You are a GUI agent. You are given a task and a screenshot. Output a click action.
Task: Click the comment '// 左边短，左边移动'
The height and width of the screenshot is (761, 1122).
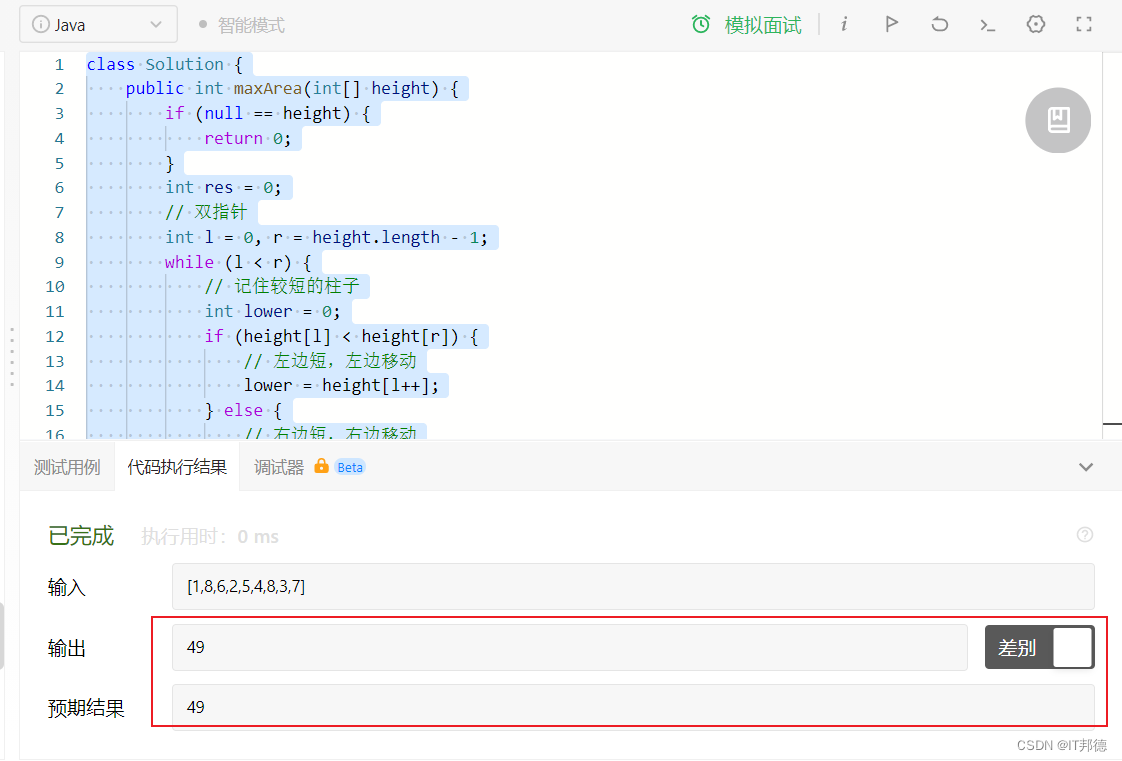[330, 360]
